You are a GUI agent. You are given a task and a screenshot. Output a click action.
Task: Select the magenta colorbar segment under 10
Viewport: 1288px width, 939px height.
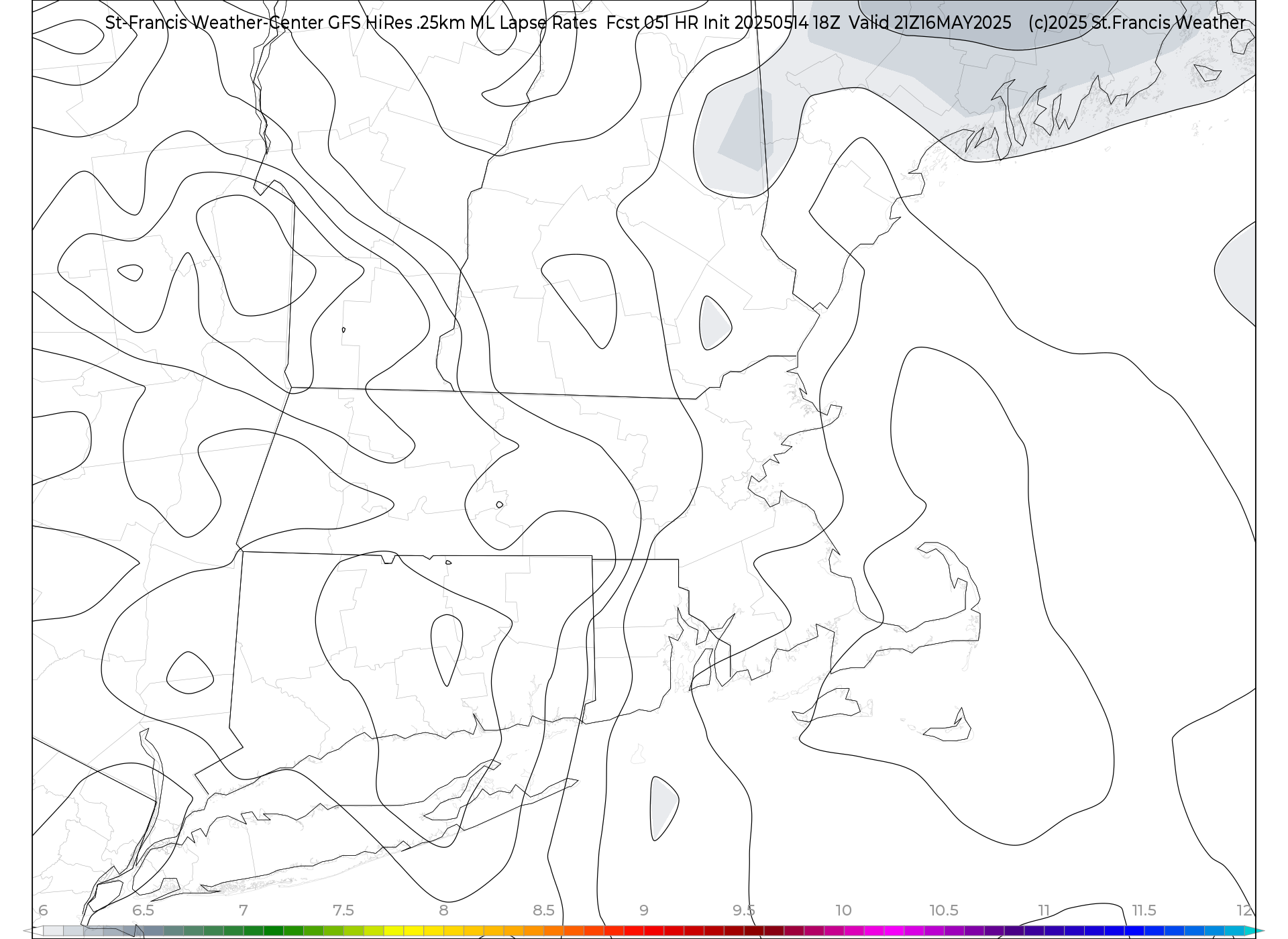(x=854, y=931)
